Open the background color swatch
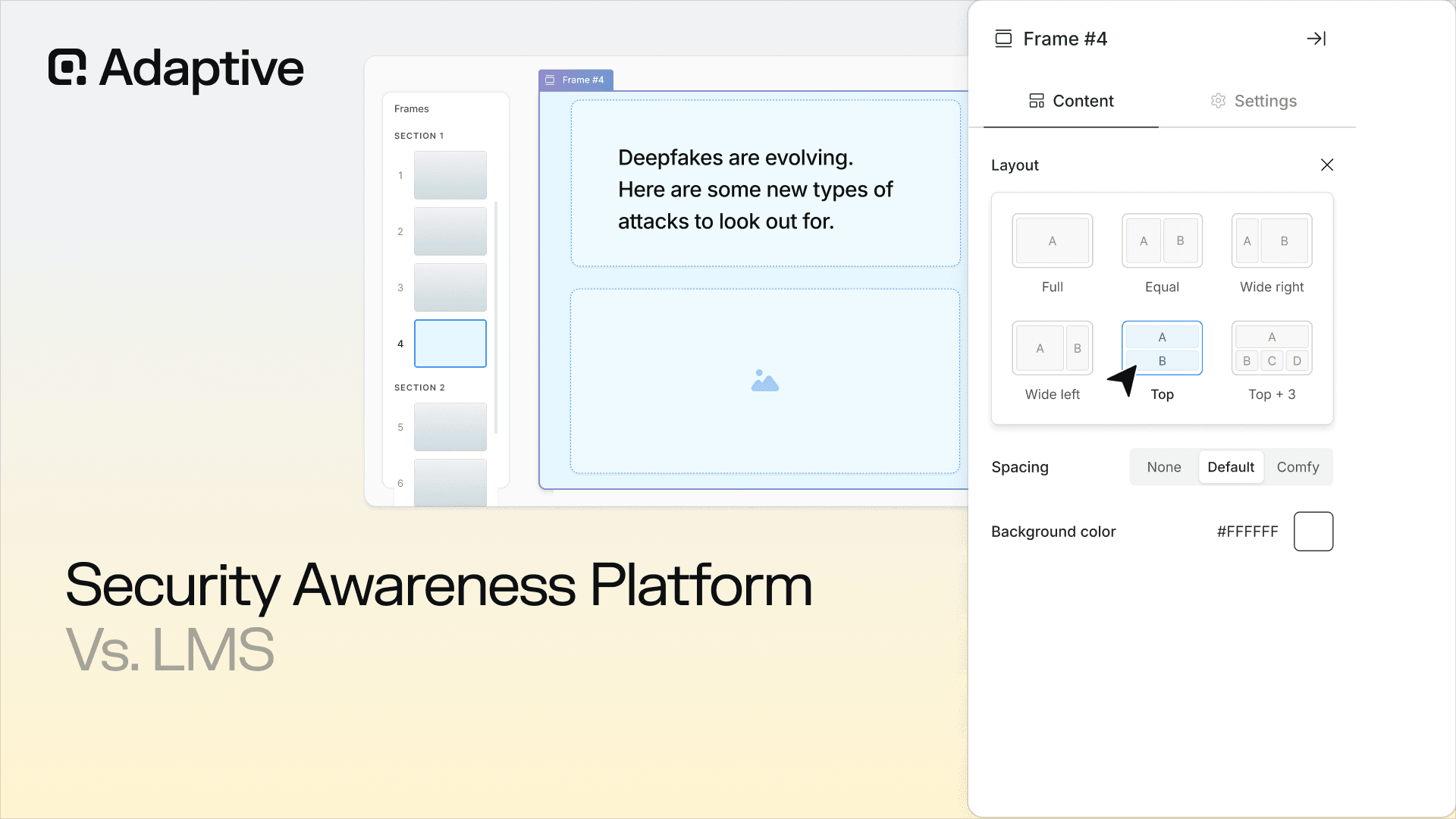The width and height of the screenshot is (1456, 819). [1313, 532]
